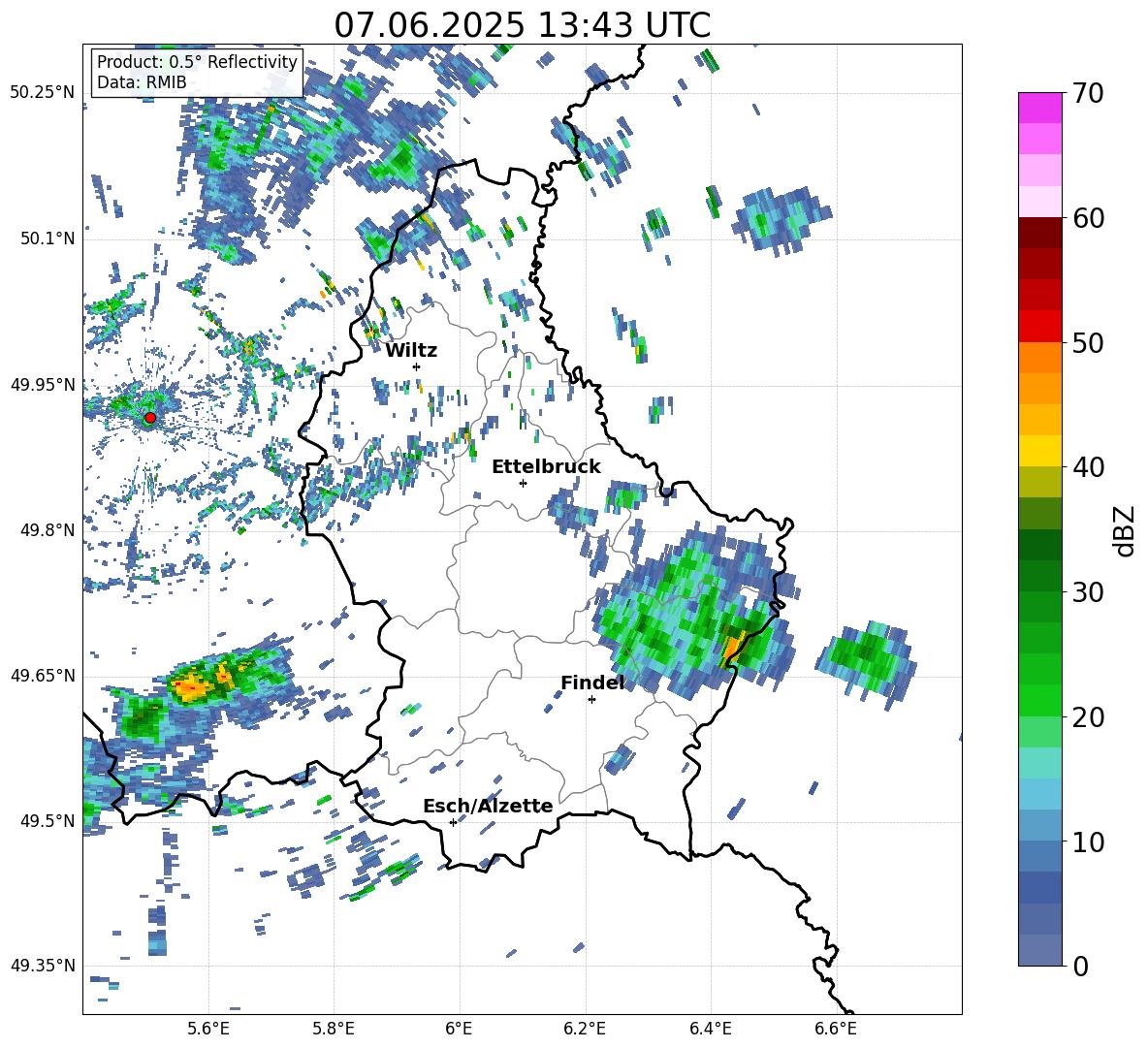The height and width of the screenshot is (1048, 1148).
Task: Click the 20 value on colorbar
Action: pyautogui.click(x=1088, y=717)
